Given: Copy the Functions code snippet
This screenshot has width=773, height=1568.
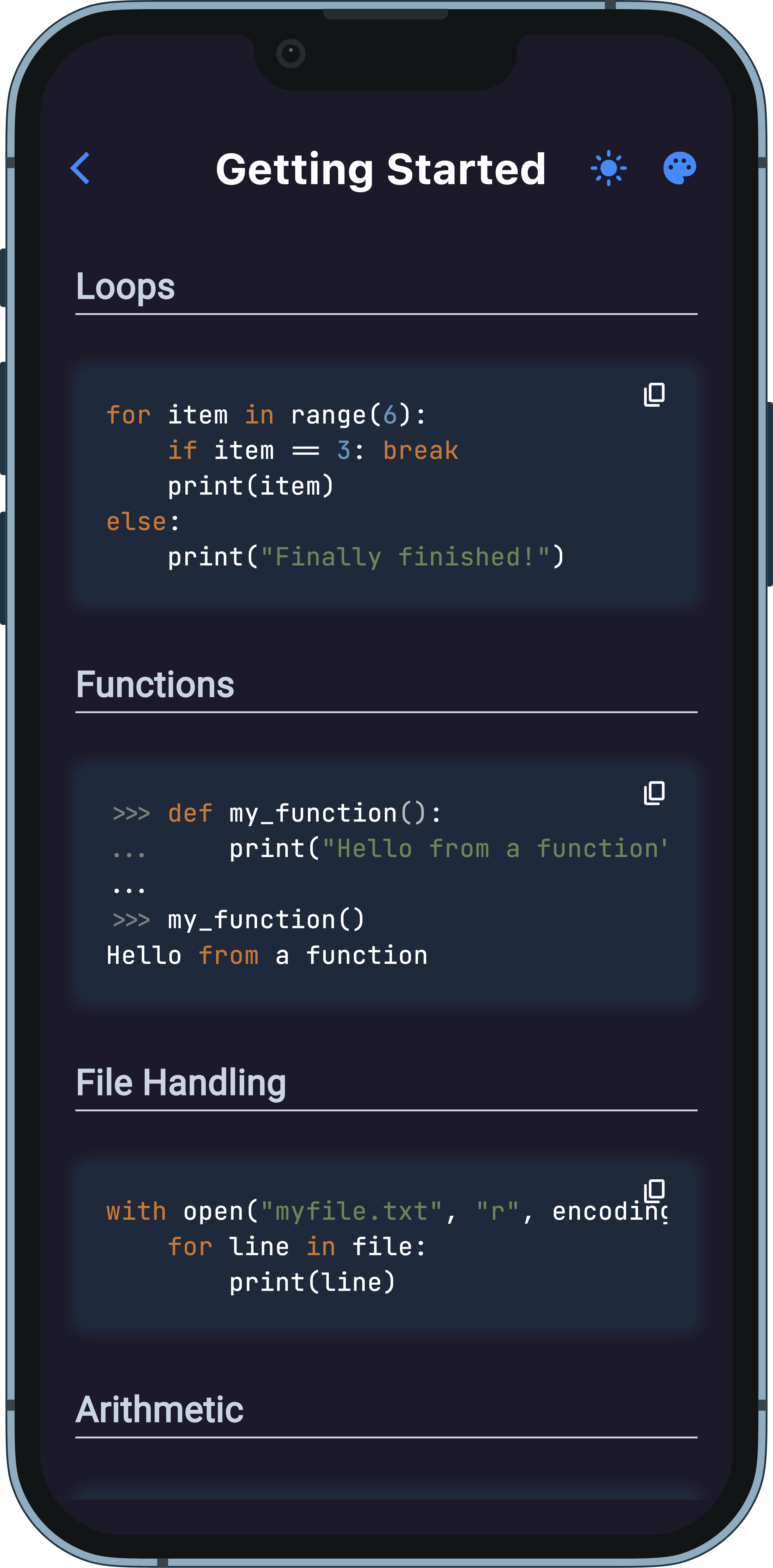Looking at the screenshot, I should coord(654,792).
